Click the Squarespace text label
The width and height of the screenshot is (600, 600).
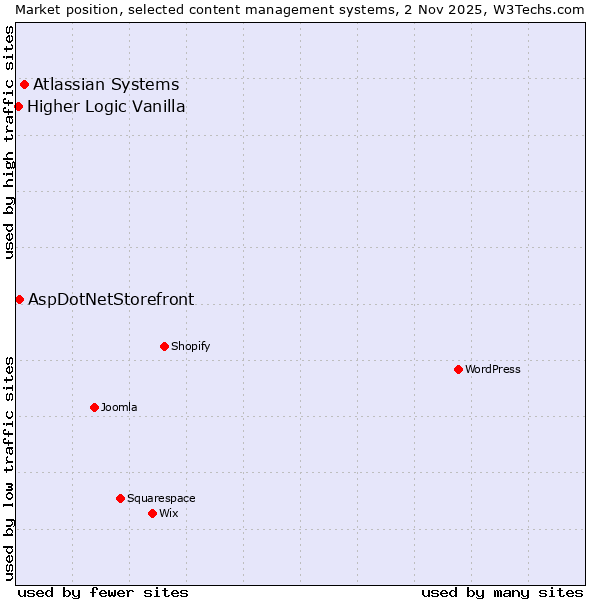(161, 499)
